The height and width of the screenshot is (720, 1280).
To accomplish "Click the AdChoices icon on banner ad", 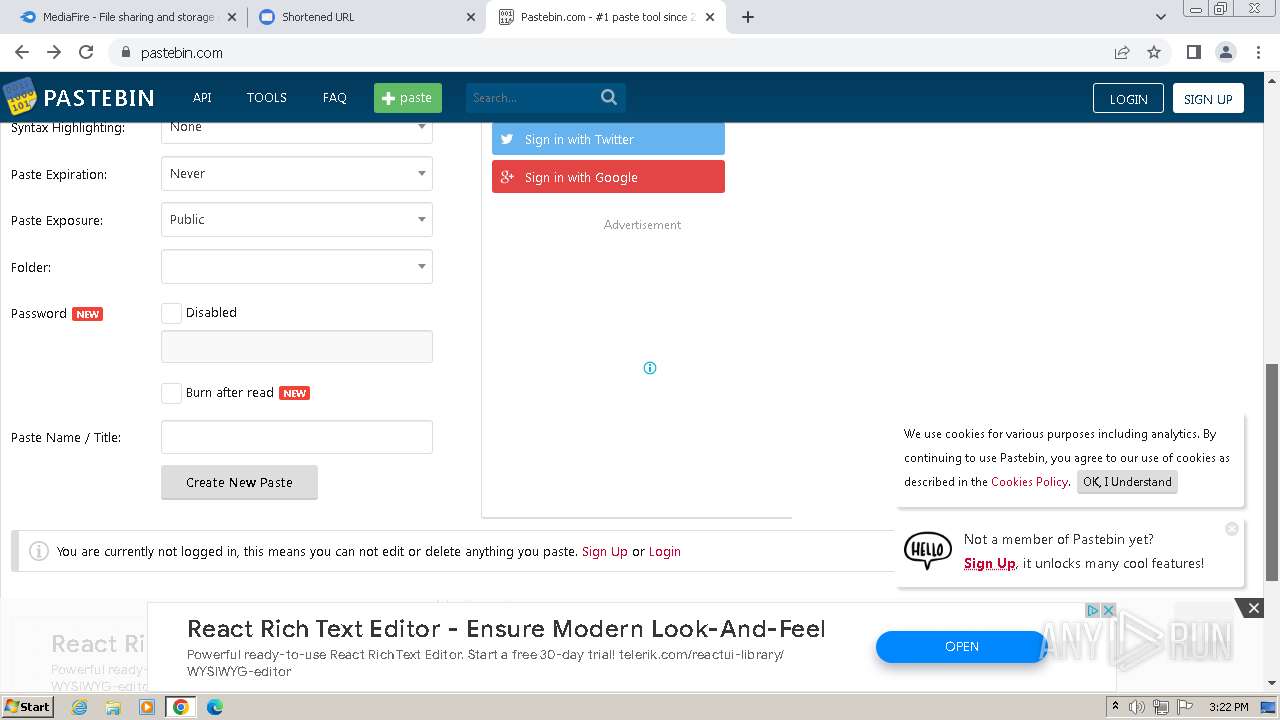I will 1093,610.
